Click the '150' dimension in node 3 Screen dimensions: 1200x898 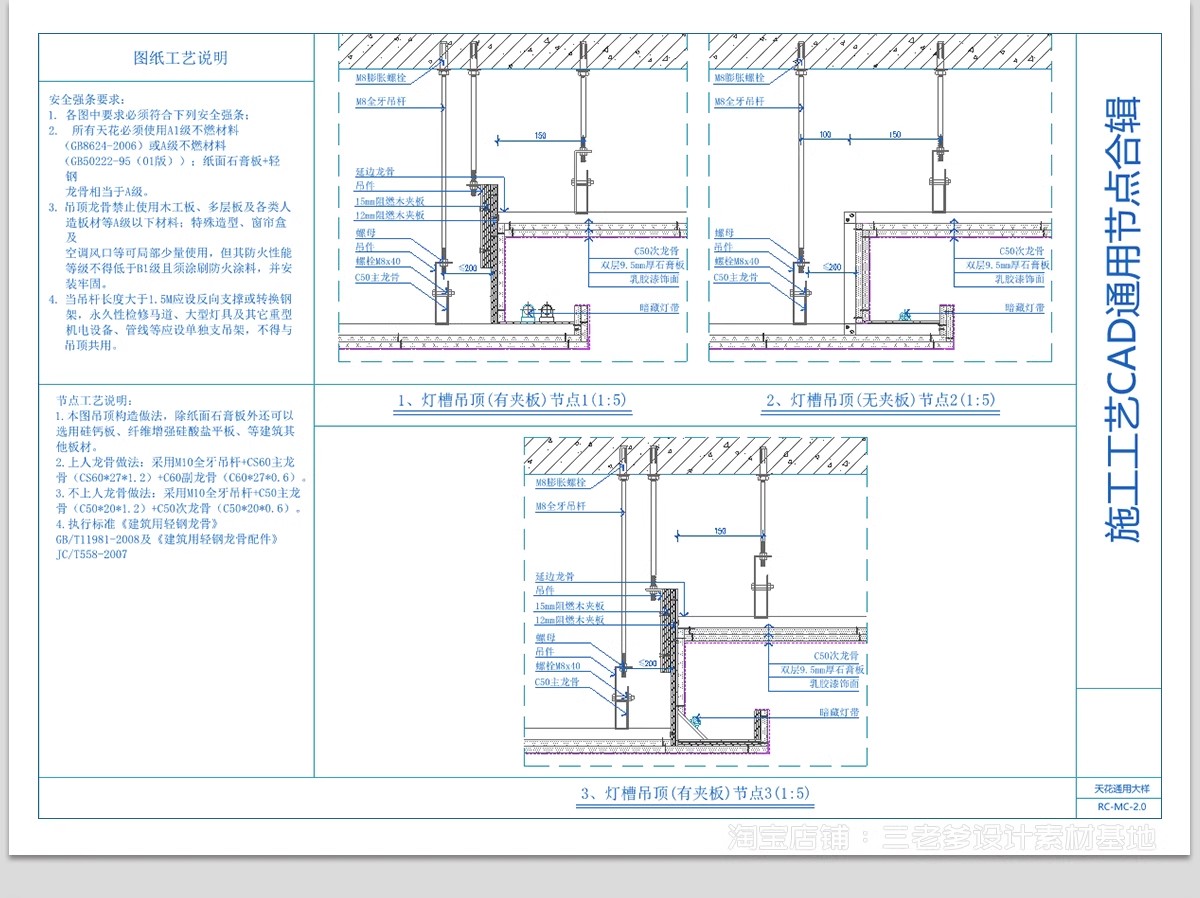720,530
